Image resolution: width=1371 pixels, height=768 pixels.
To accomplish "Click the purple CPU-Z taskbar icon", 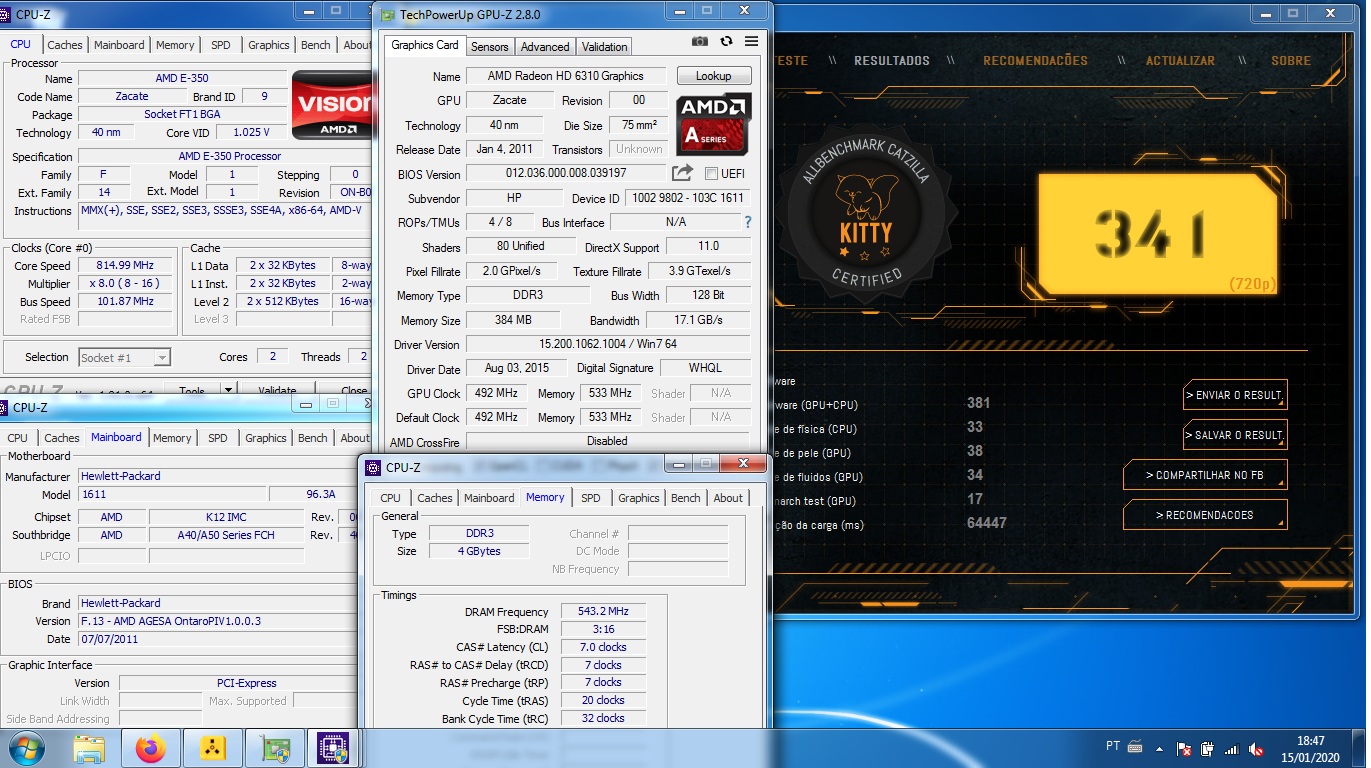I will tap(333, 748).
